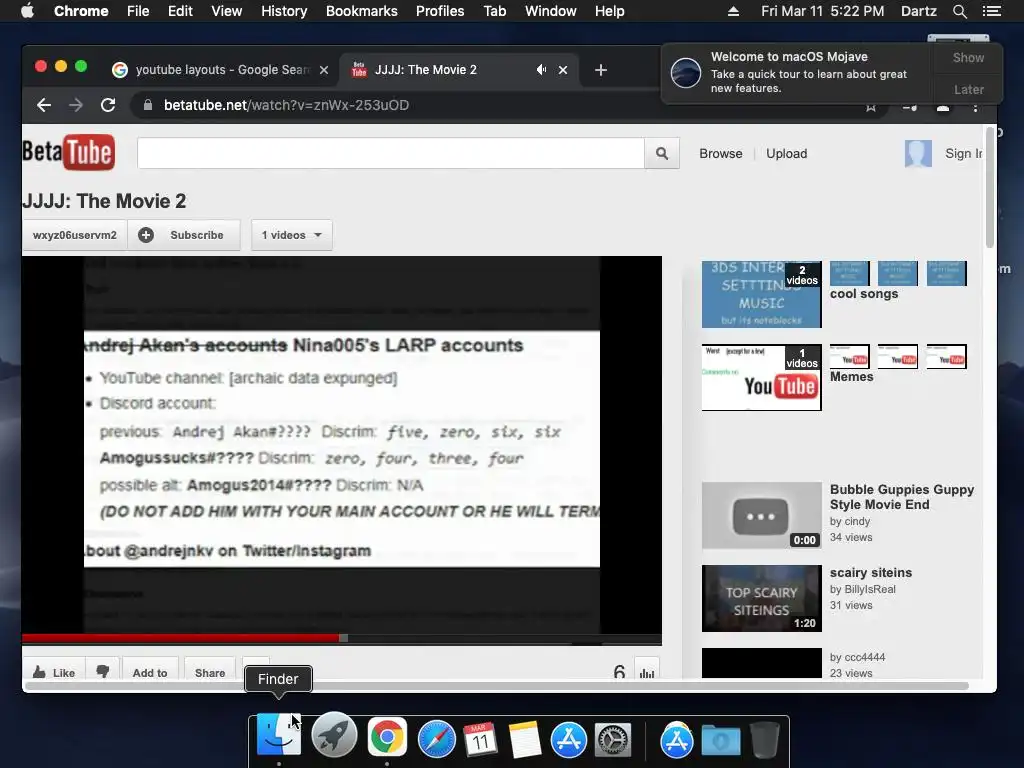The width and height of the screenshot is (1024, 768).
Task: Open System Preferences gear in dock
Action: 613,739
